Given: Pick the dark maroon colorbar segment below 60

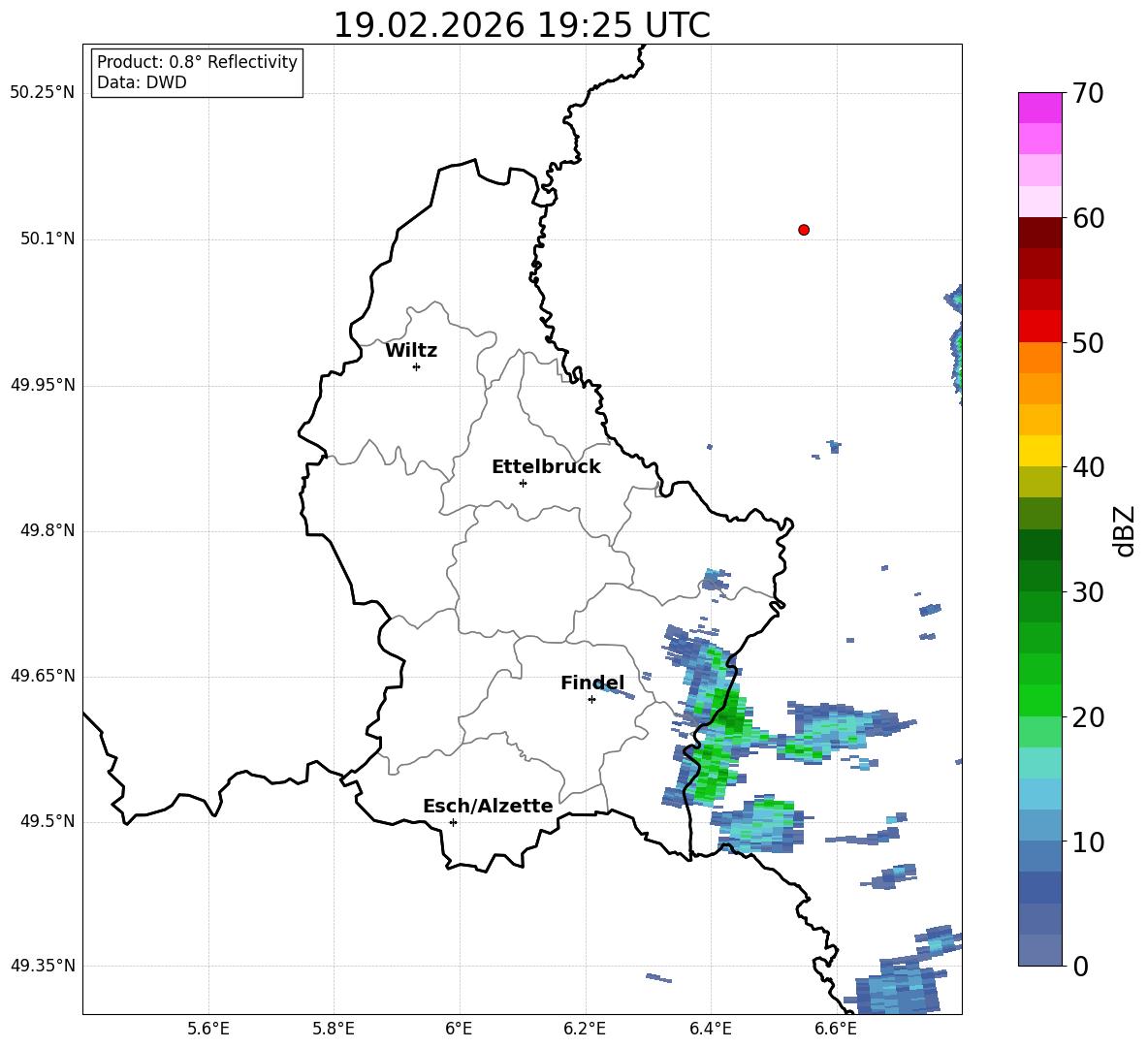Looking at the screenshot, I should 1039,233.
